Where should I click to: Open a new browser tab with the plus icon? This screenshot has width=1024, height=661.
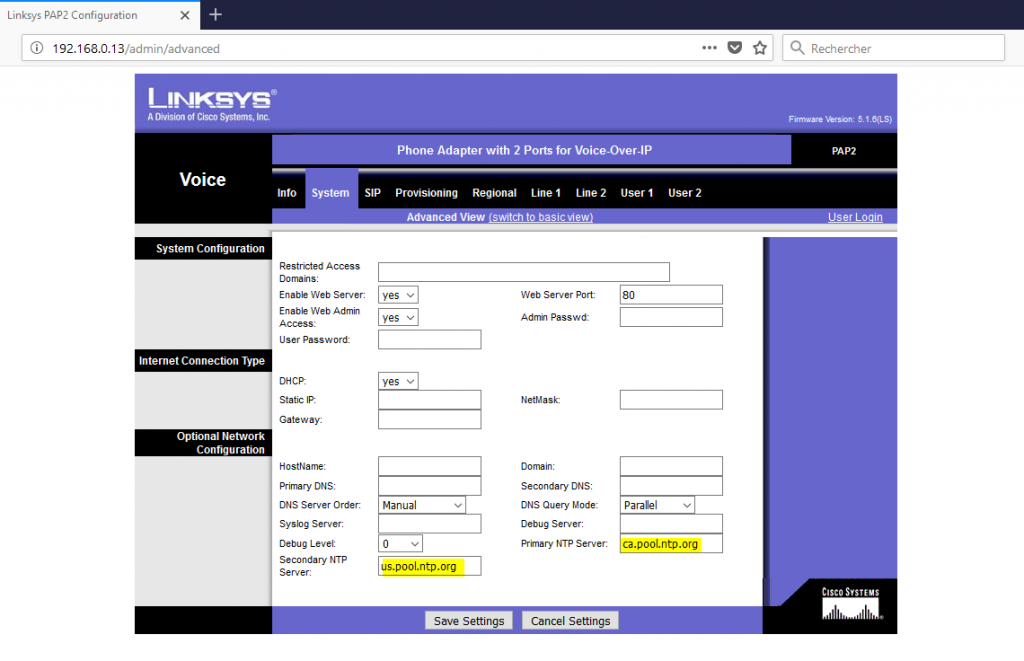tap(215, 15)
